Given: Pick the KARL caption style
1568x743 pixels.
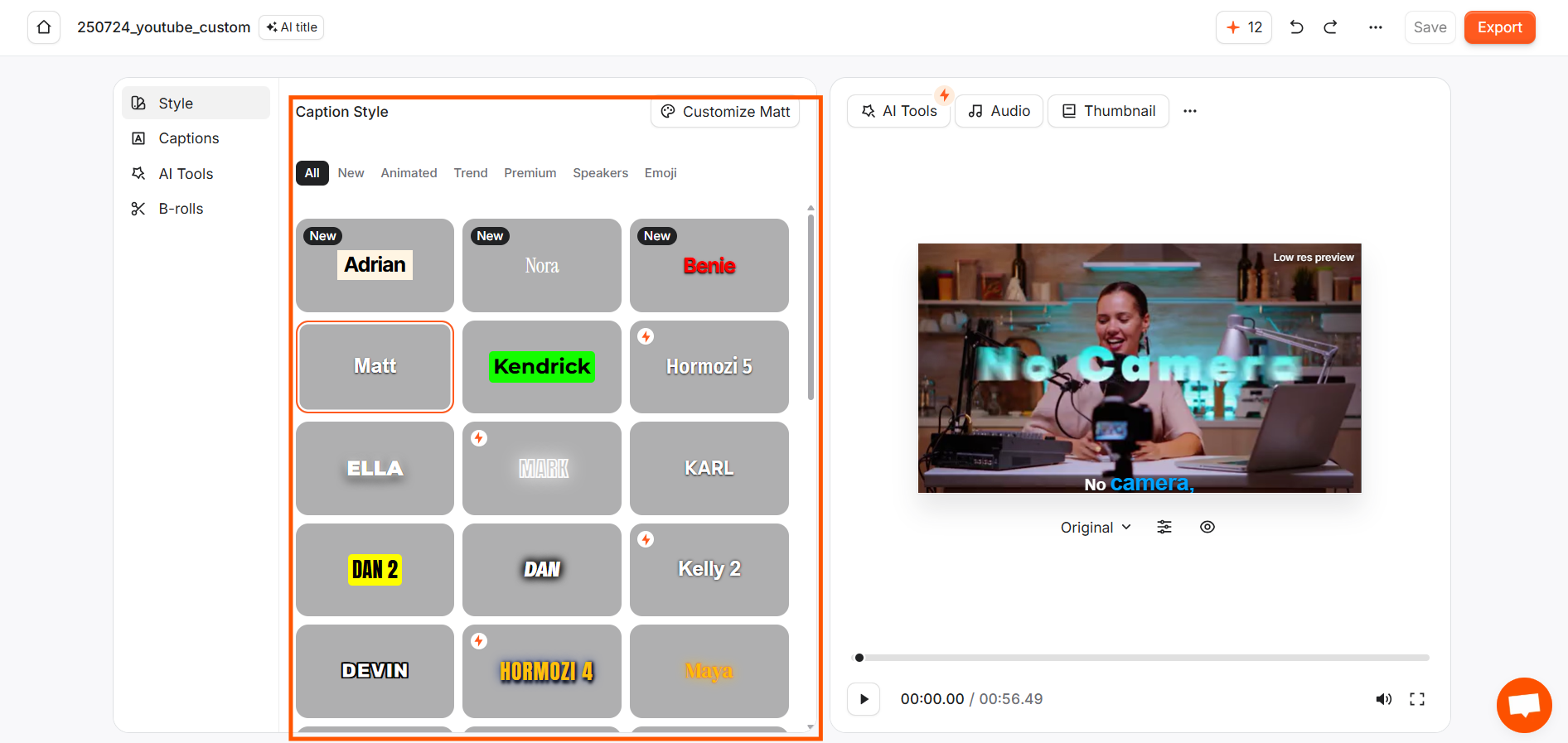Looking at the screenshot, I should pyautogui.click(x=709, y=468).
